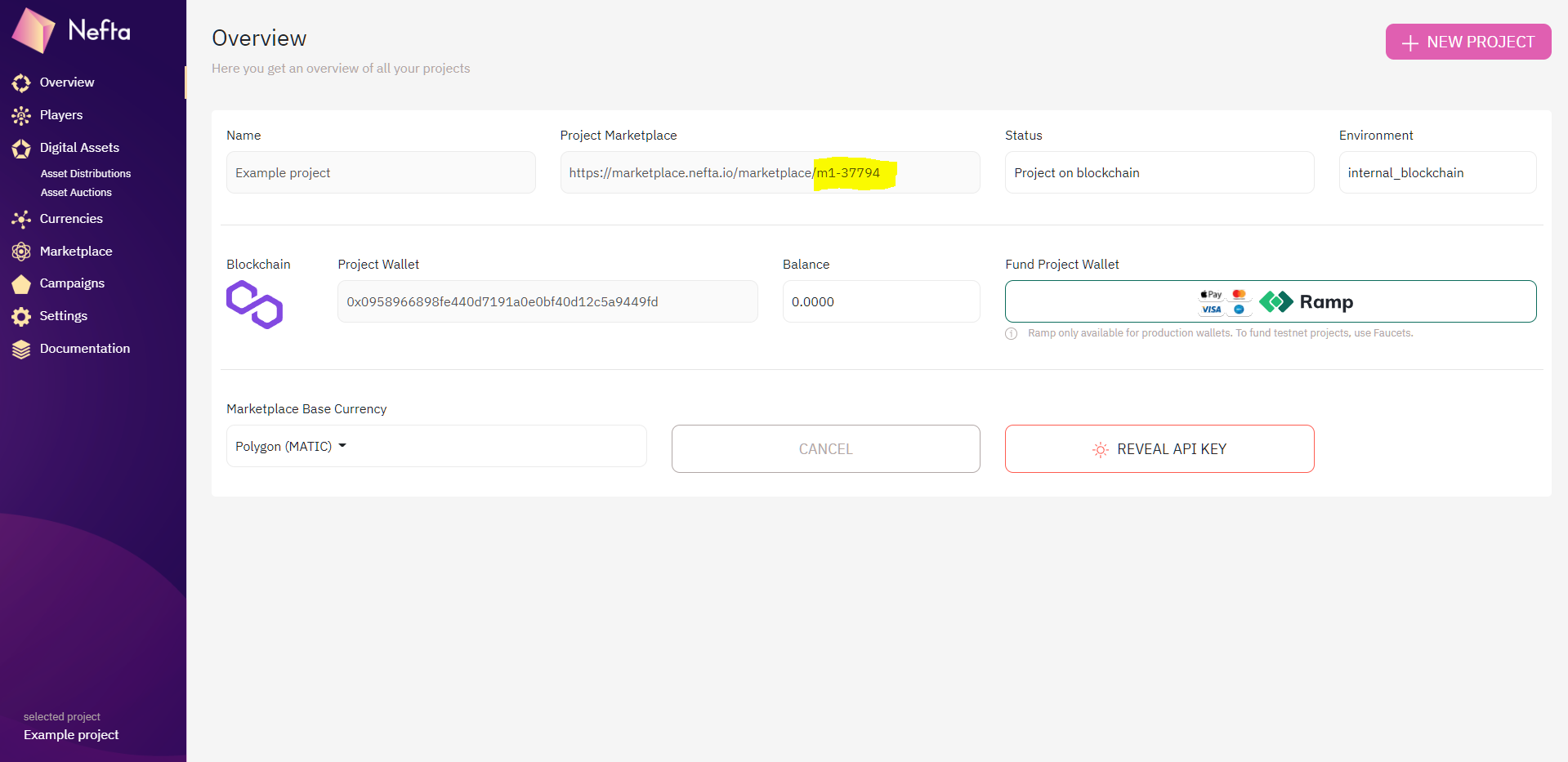Image resolution: width=1568 pixels, height=762 pixels.
Task: Click the Apple Pay card icon
Action: point(1211,295)
